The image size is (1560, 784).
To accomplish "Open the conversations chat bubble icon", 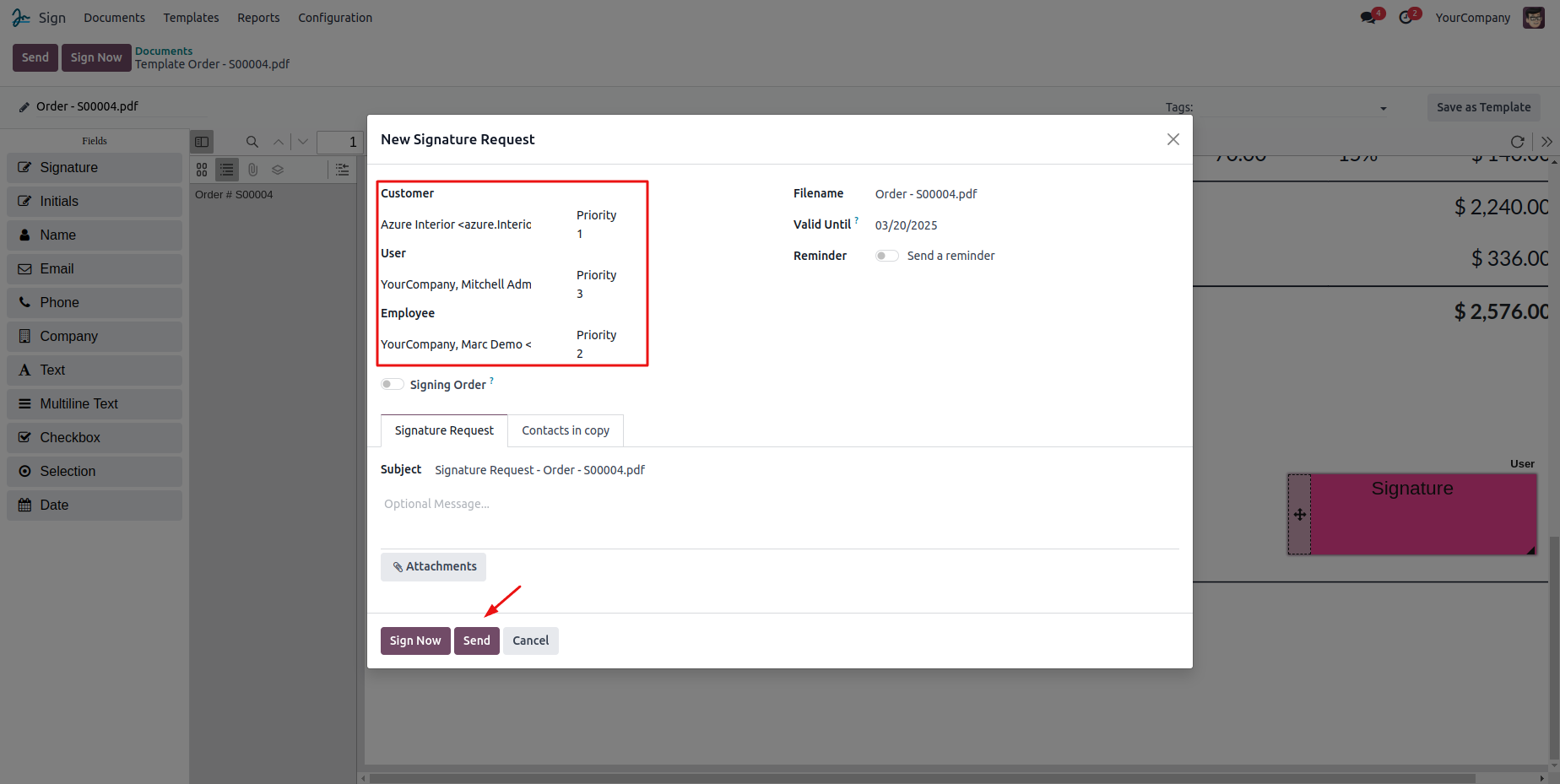I will tap(1368, 18).
